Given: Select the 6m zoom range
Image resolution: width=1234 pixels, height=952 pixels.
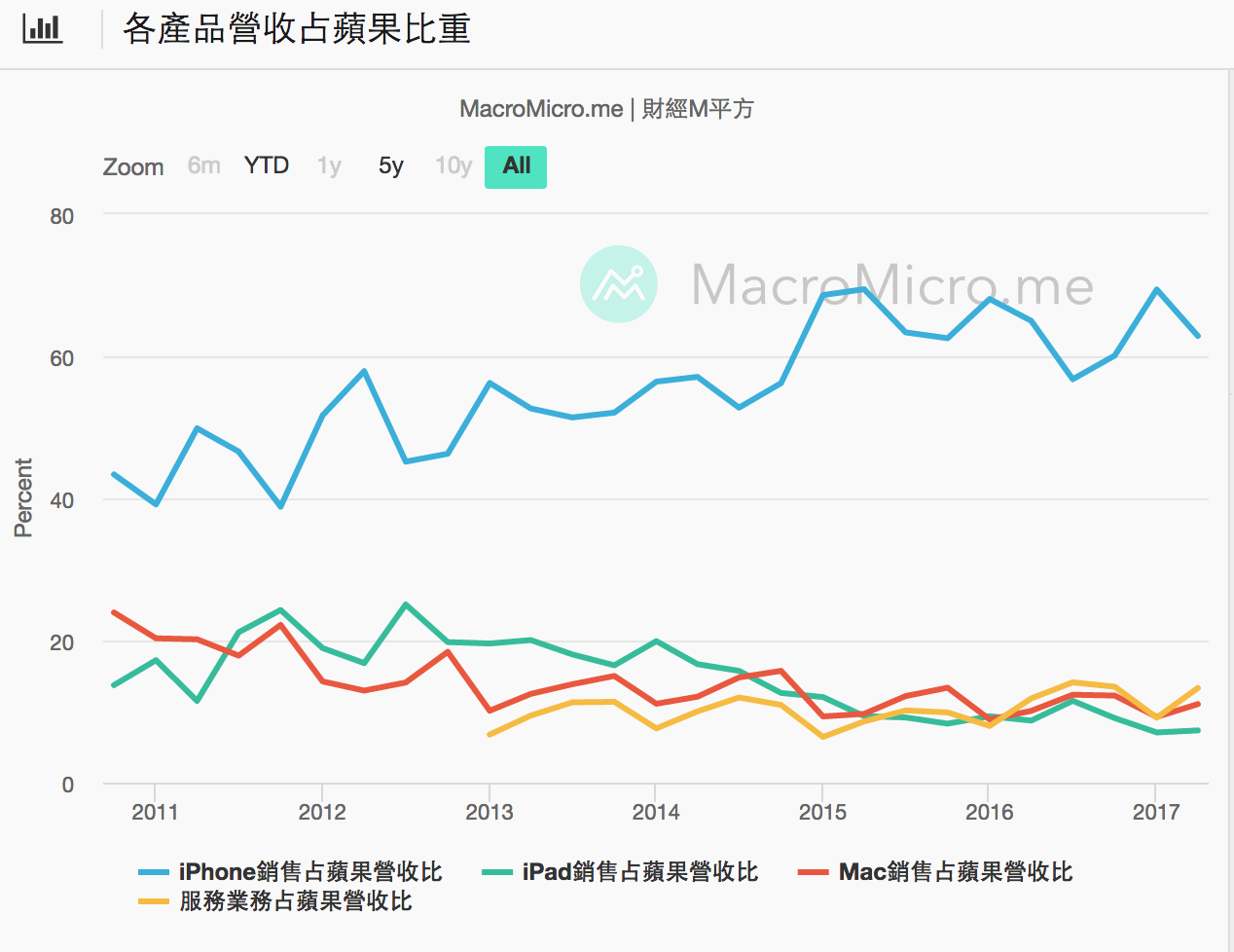Looking at the screenshot, I should point(204,165).
